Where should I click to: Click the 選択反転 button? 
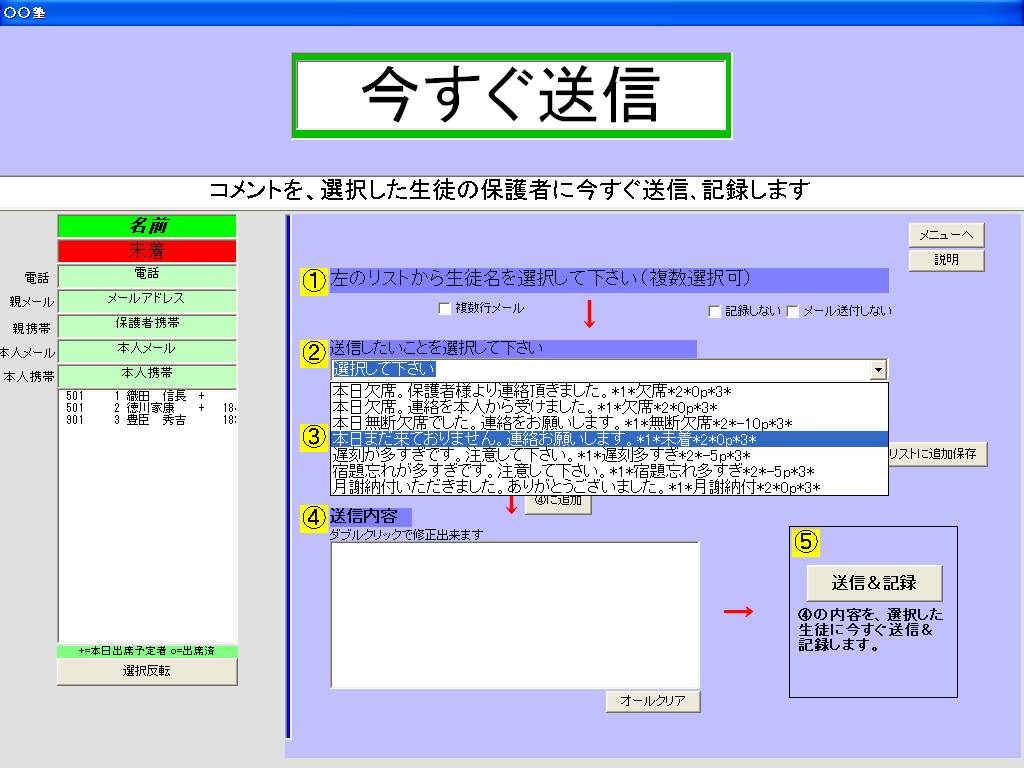point(147,671)
